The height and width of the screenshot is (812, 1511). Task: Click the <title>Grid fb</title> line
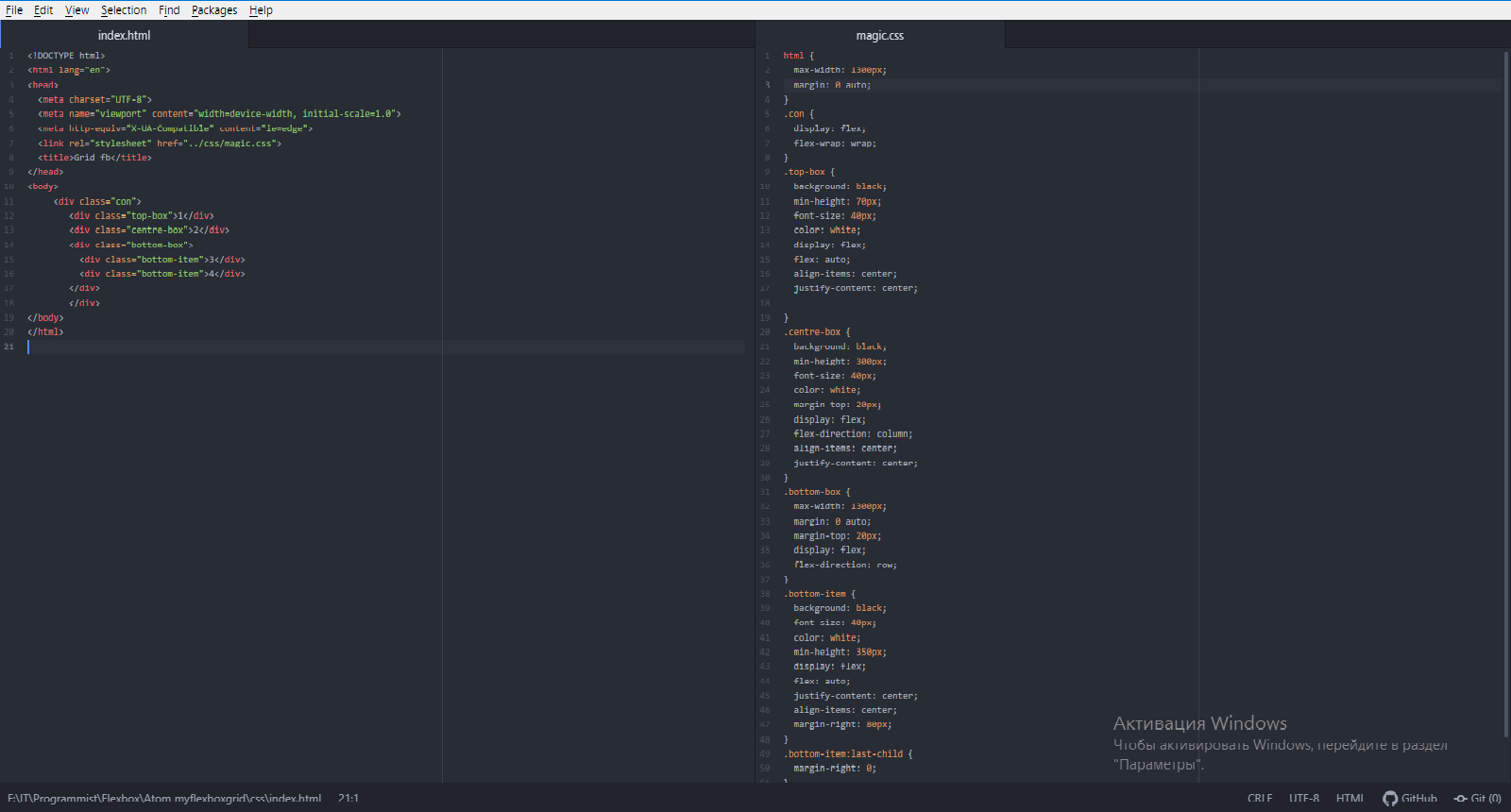click(94, 158)
